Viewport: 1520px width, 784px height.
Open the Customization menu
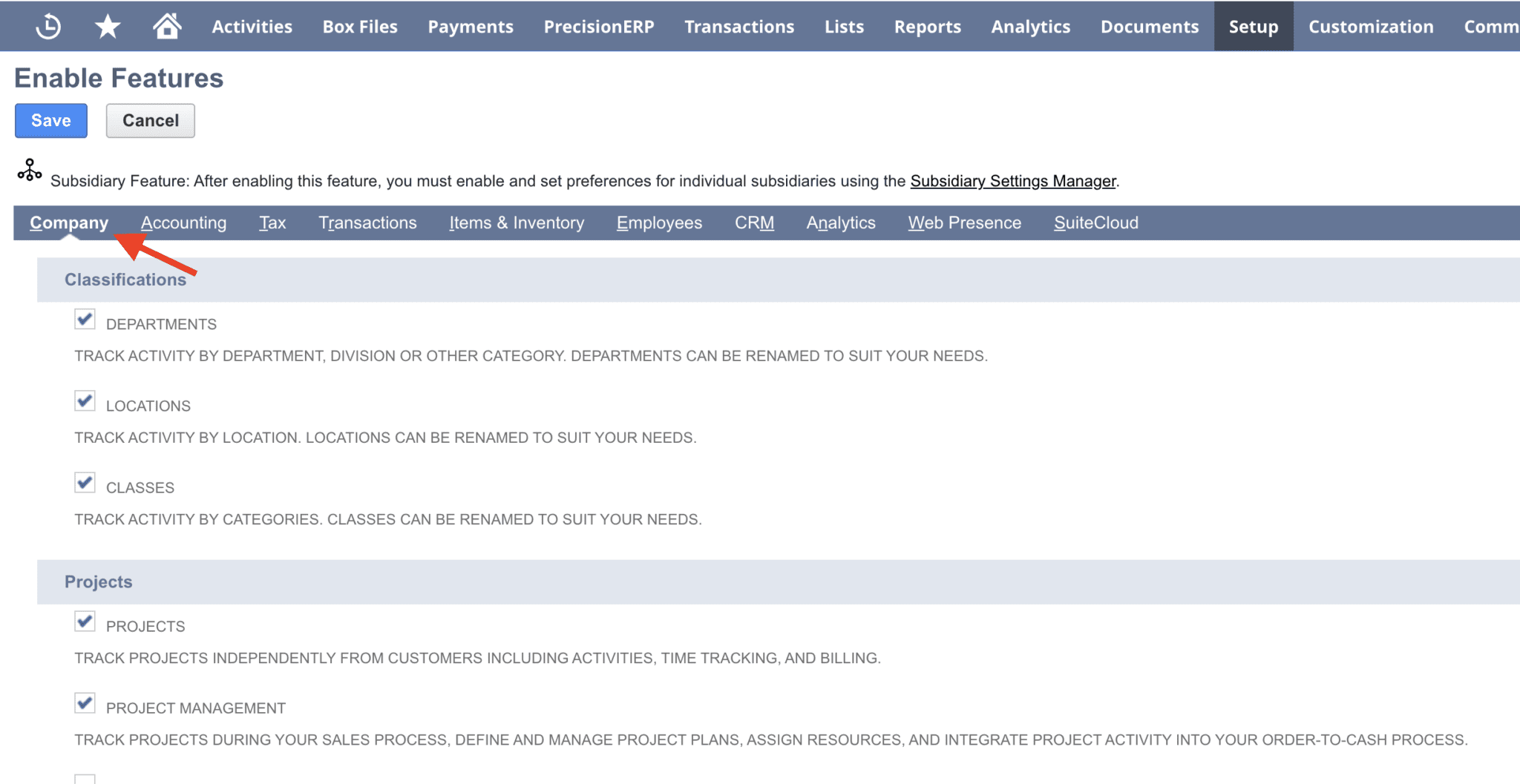point(1369,26)
